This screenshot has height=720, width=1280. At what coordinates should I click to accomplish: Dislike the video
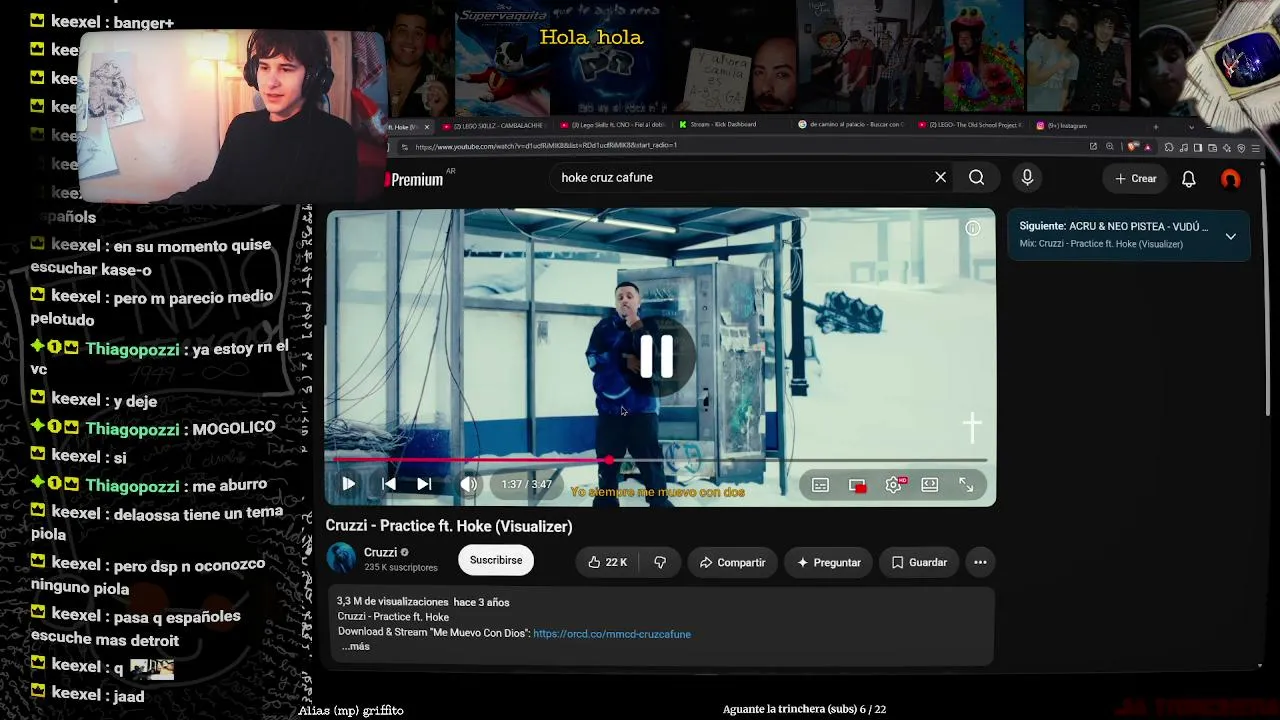(x=660, y=562)
